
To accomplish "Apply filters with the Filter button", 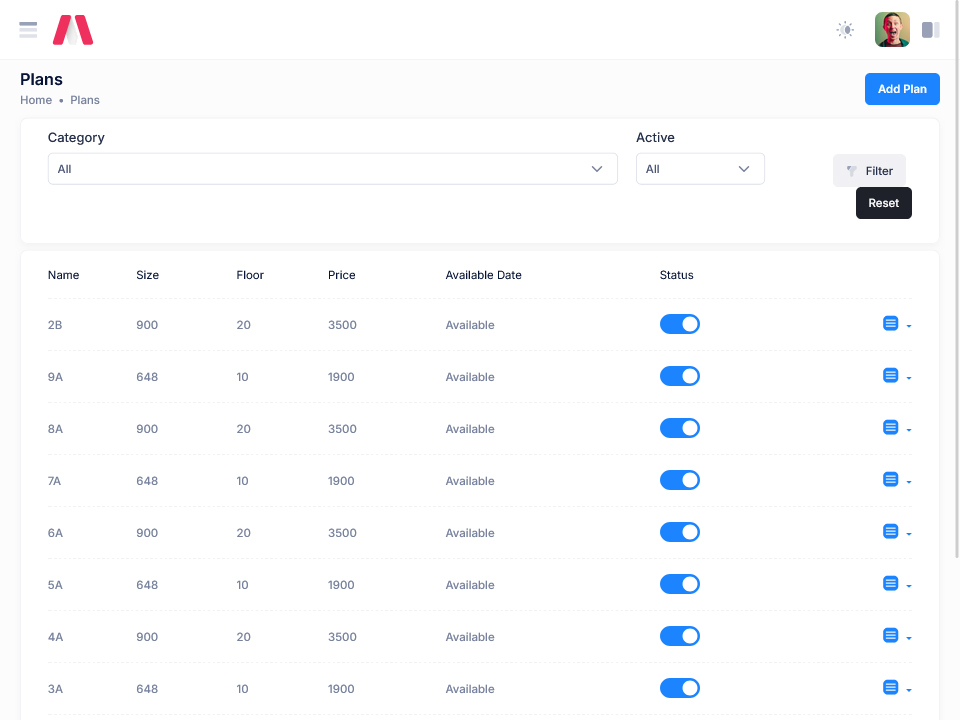I will pos(869,171).
